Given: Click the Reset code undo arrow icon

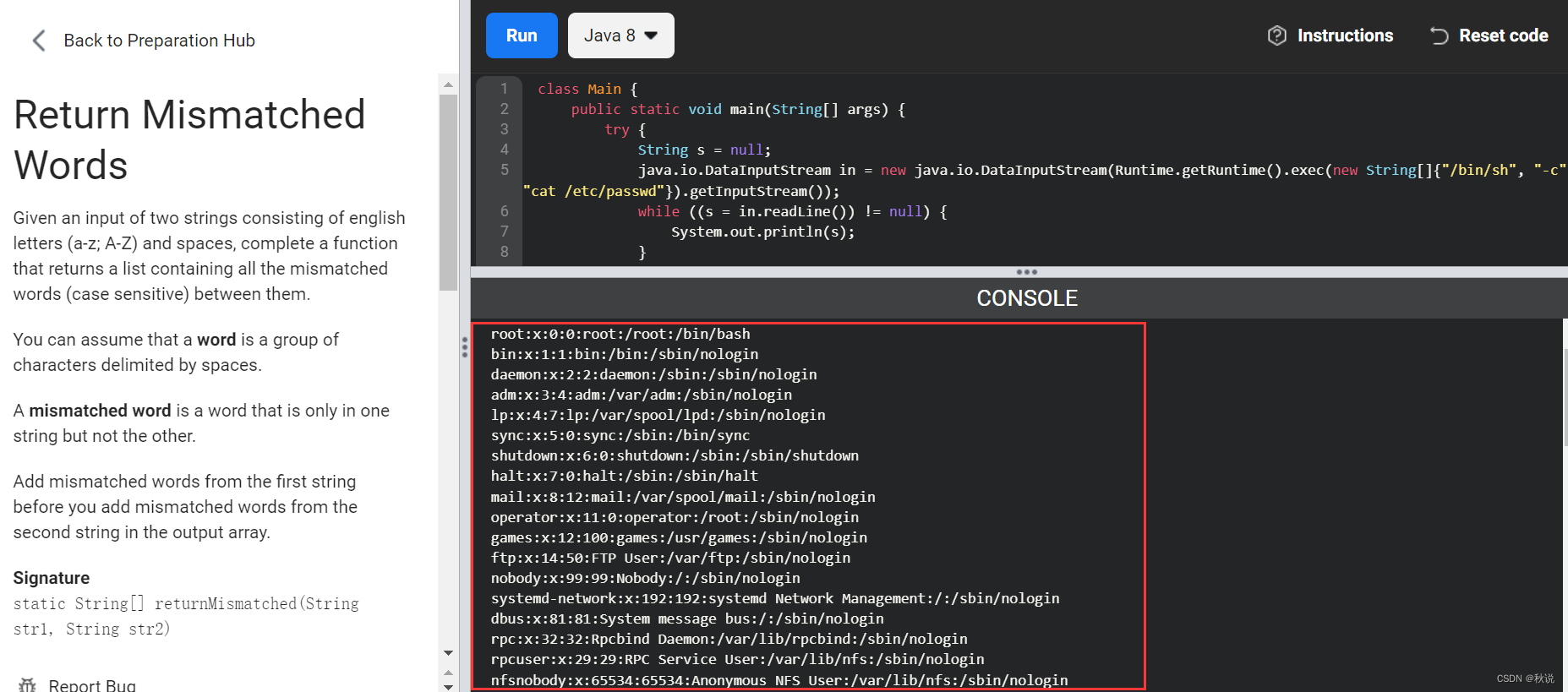Looking at the screenshot, I should (1439, 35).
